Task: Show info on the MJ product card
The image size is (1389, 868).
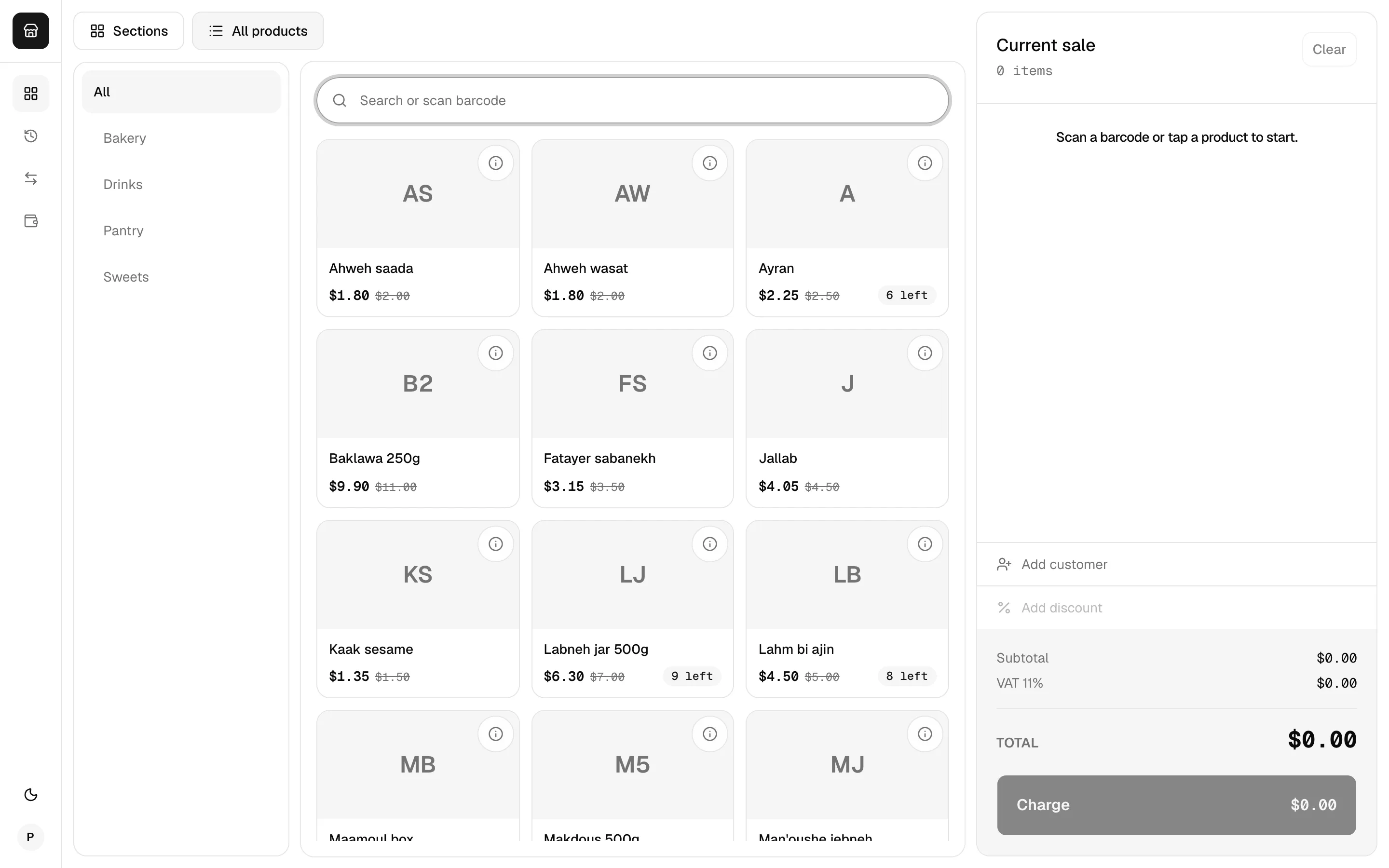Action: click(x=925, y=734)
